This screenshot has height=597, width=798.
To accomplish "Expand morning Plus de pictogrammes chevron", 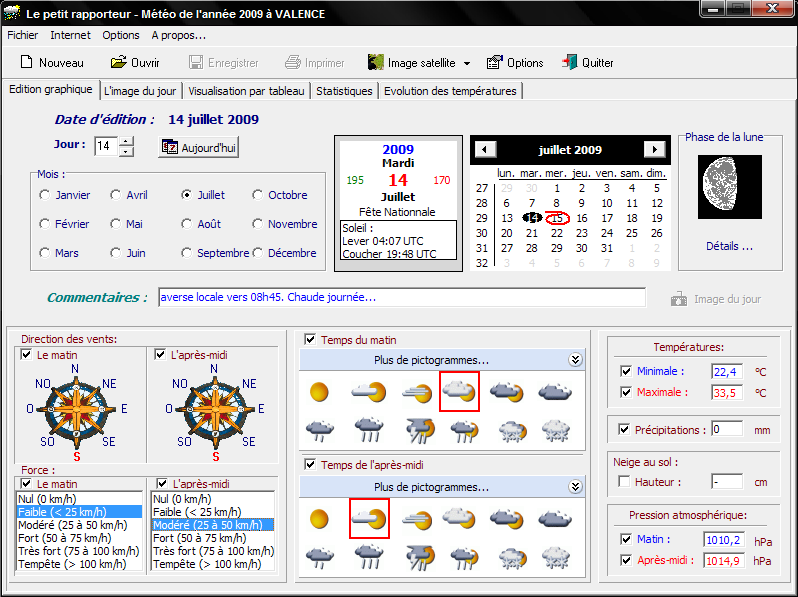I will (x=575, y=360).
